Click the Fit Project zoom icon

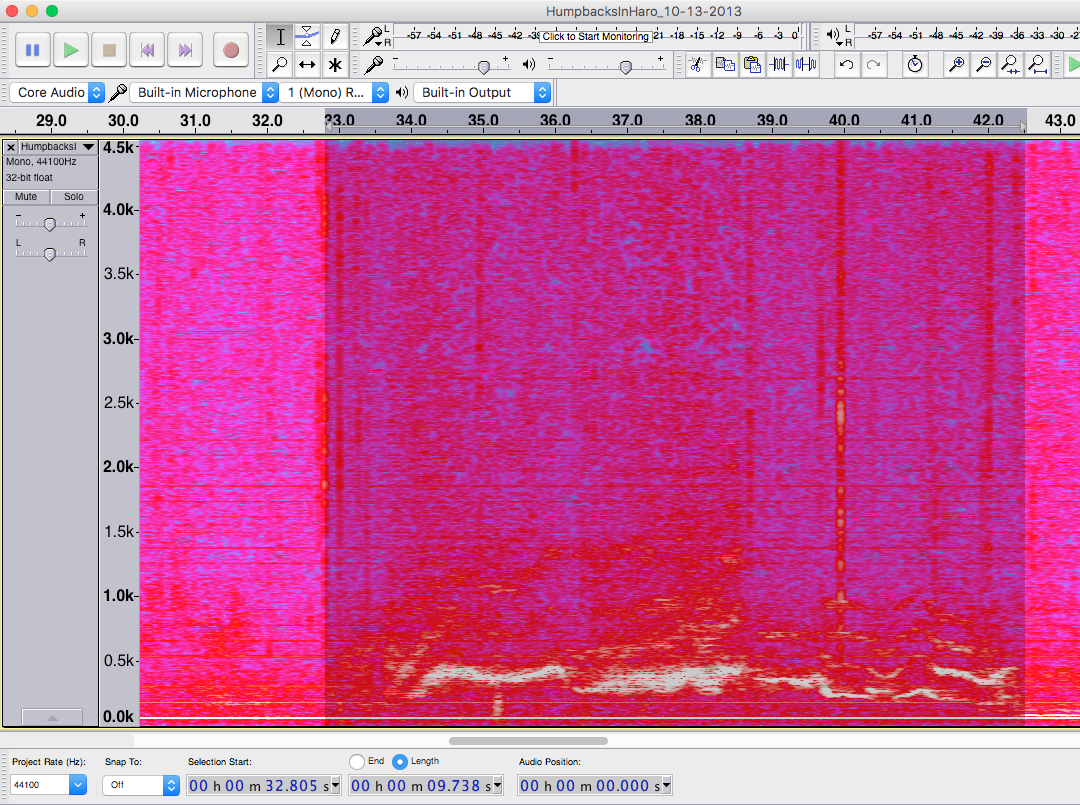click(1037, 65)
